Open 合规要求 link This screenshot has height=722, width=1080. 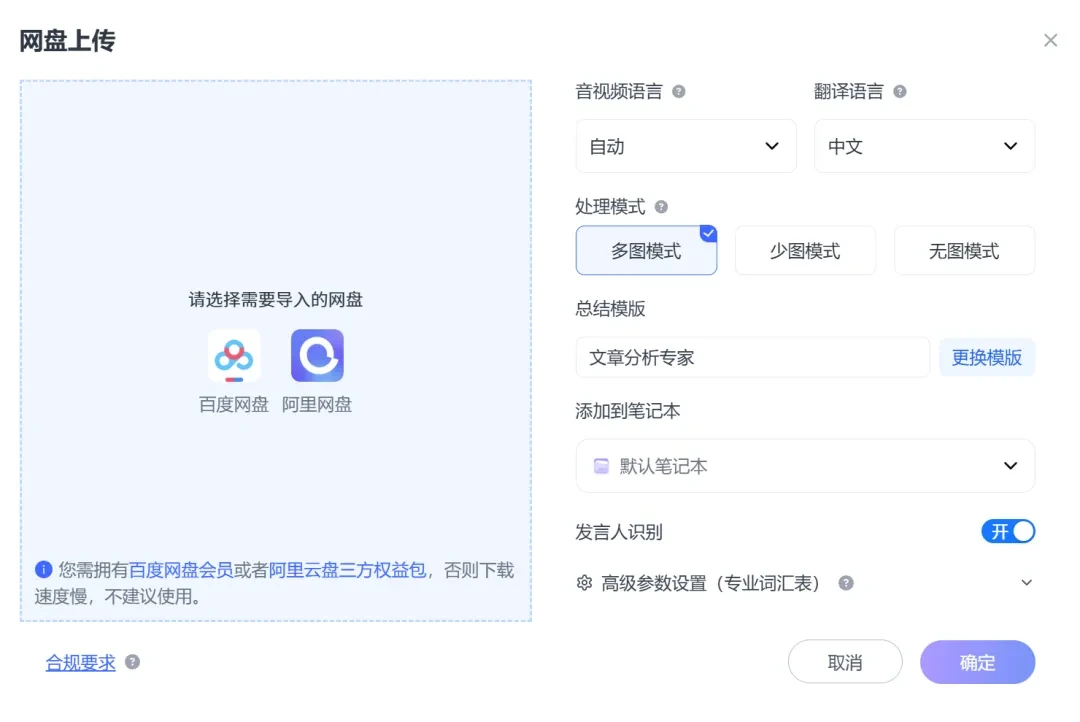click(x=81, y=663)
